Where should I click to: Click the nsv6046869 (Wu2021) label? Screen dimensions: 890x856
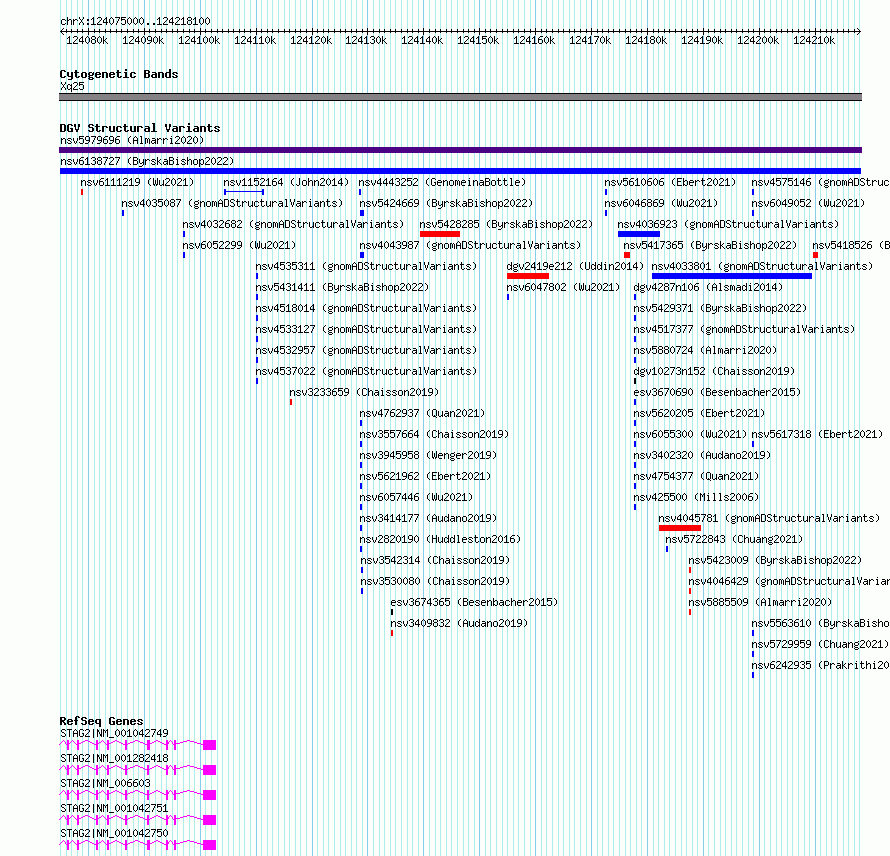point(661,203)
